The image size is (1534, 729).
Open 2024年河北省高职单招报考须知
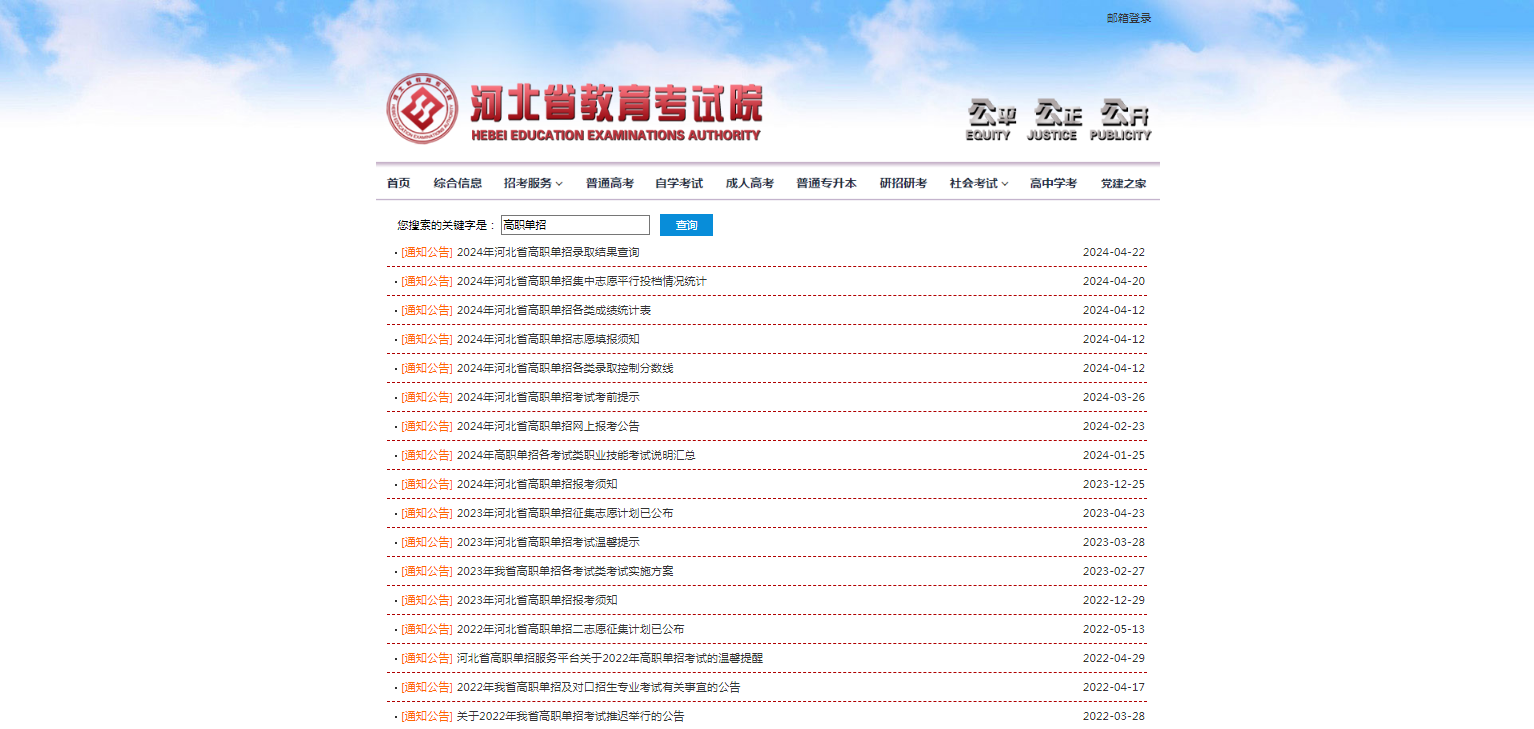537,484
